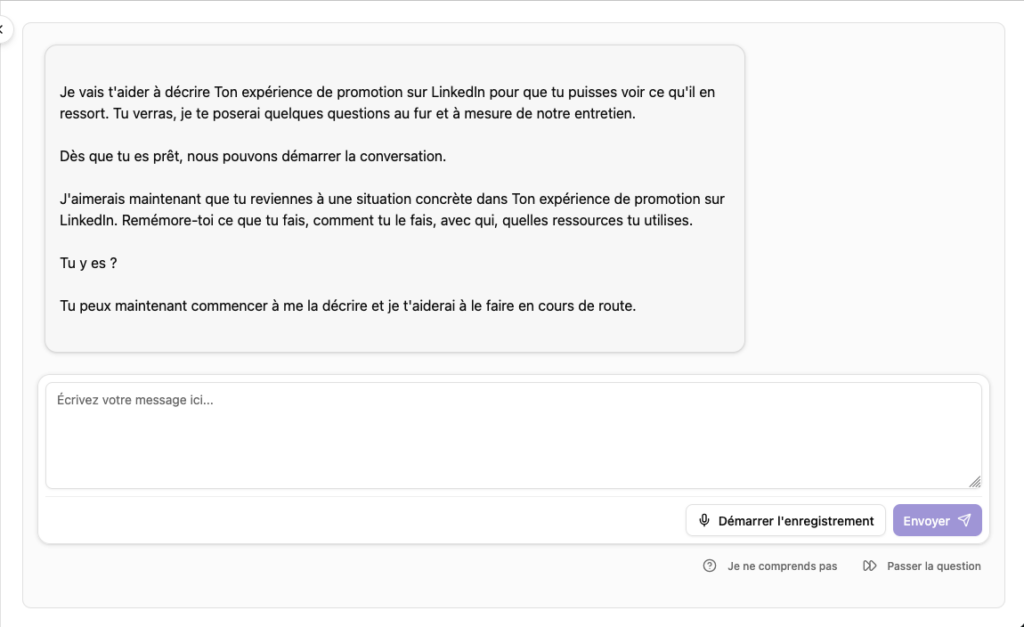Image resolution: width=1024 pixels, height=627 pixels.
Task: Click the word LinkedIn in the first paragraph
Action: click(458, 92)
